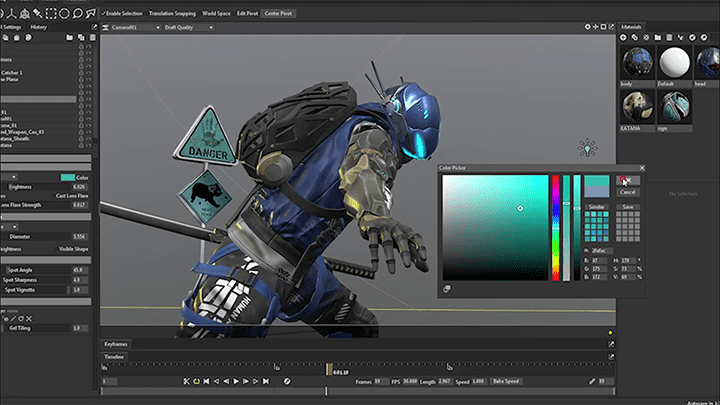The width and height of the screenshot is (720, 405).
Task: Click the X clear gel icon above Gel Tiling
Action: click(x=29, y=318)
